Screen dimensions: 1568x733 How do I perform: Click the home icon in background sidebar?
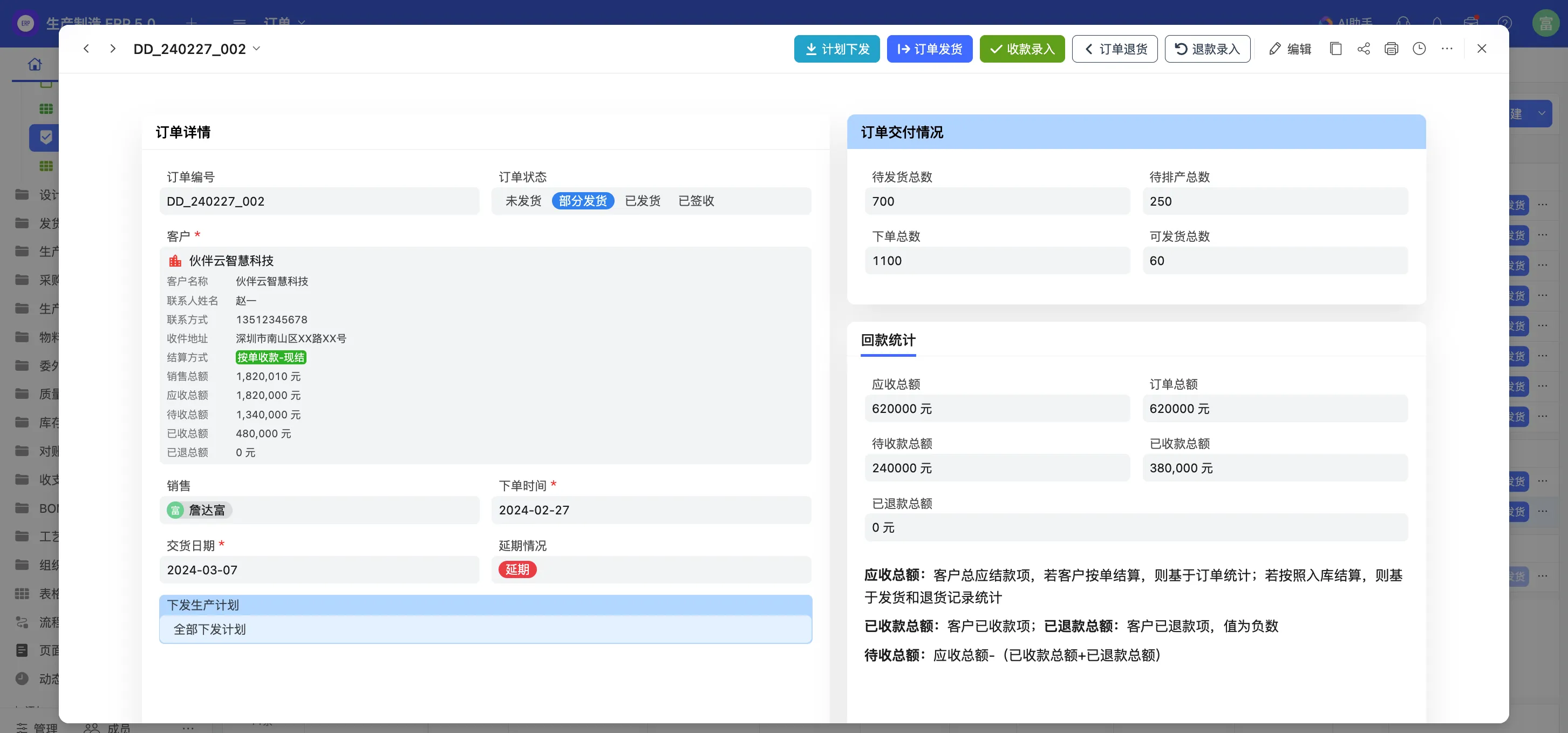click(x=35, y=64)
